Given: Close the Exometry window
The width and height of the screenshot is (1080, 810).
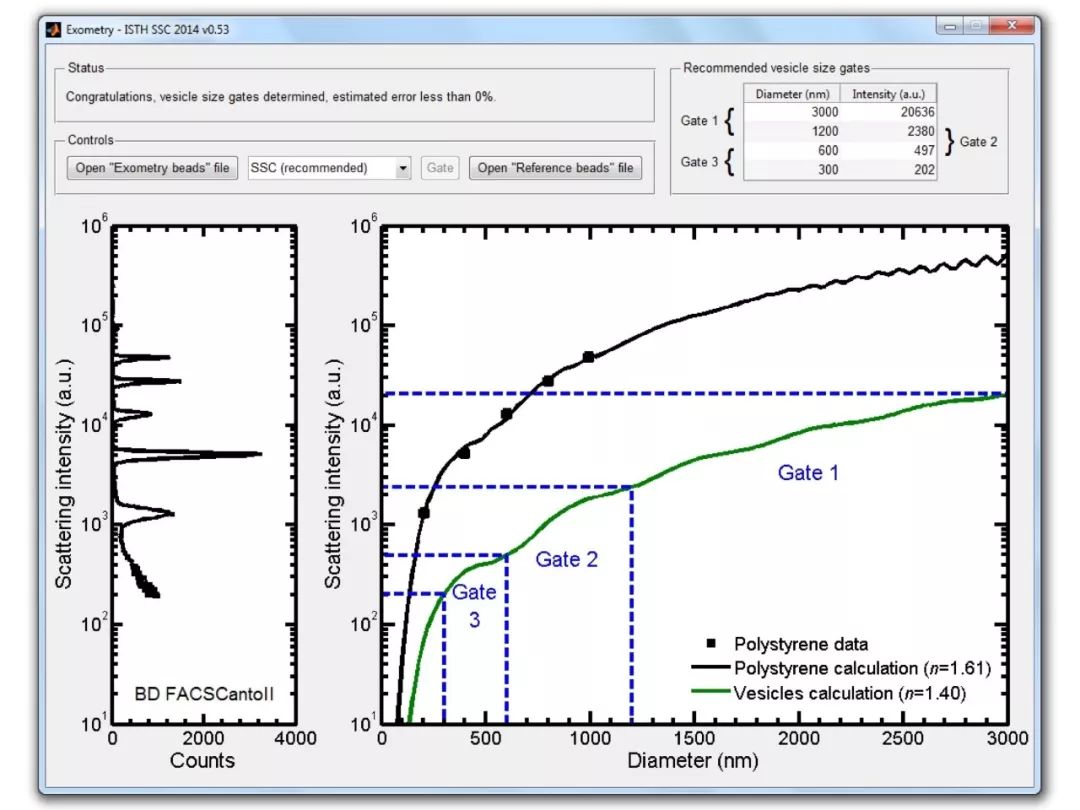Looking at the screenshot, I should [1011, 26].
